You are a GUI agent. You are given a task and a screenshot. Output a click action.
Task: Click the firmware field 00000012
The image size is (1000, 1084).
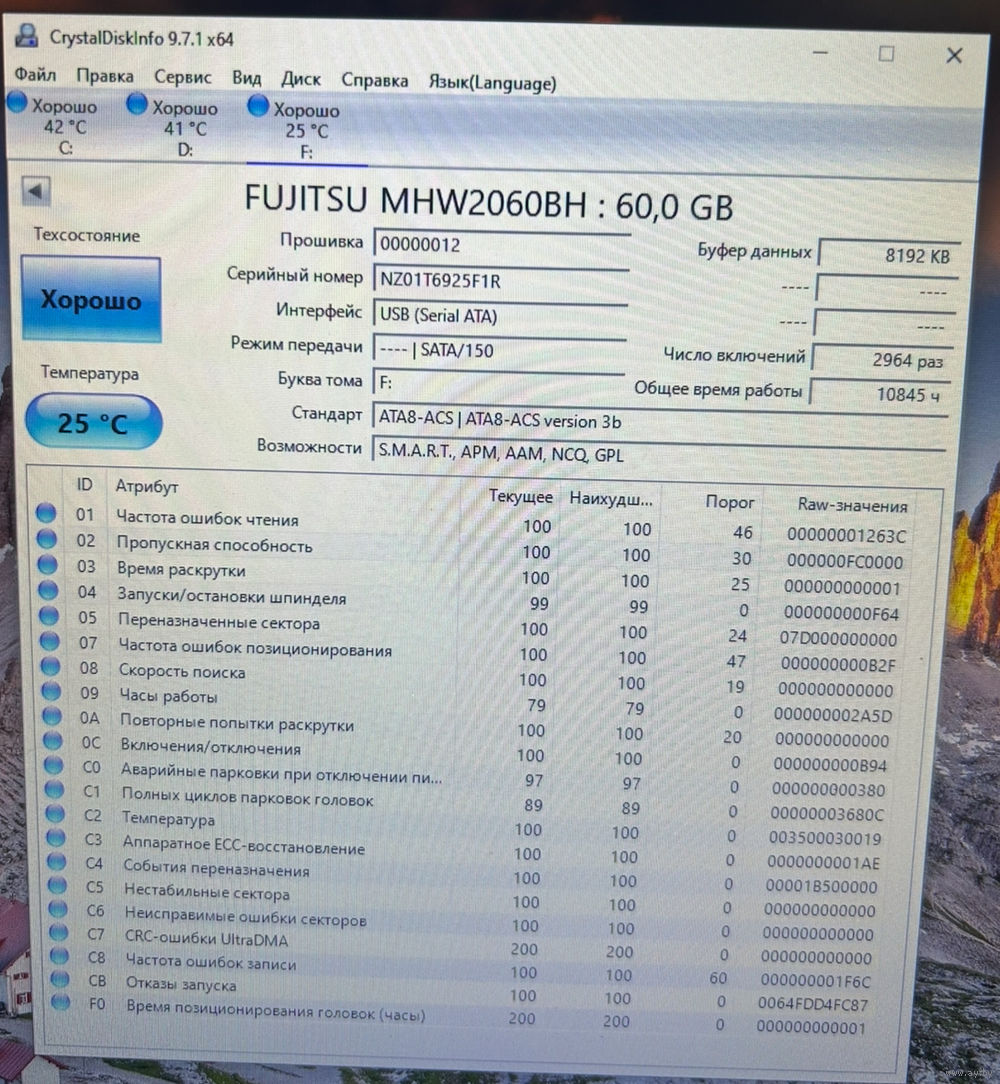(x=501, y=245)
